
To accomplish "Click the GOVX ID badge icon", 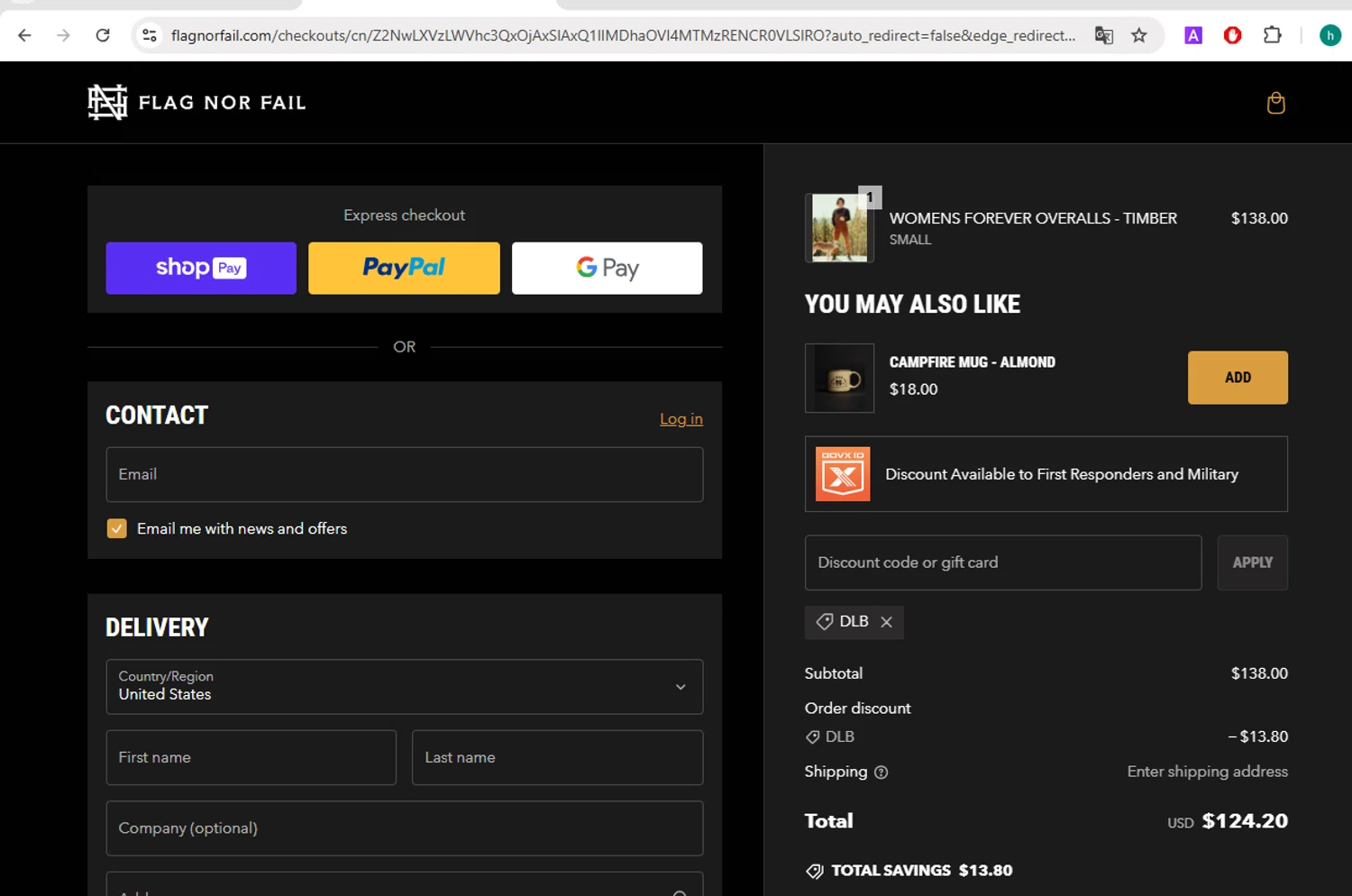I will point(843,474).
